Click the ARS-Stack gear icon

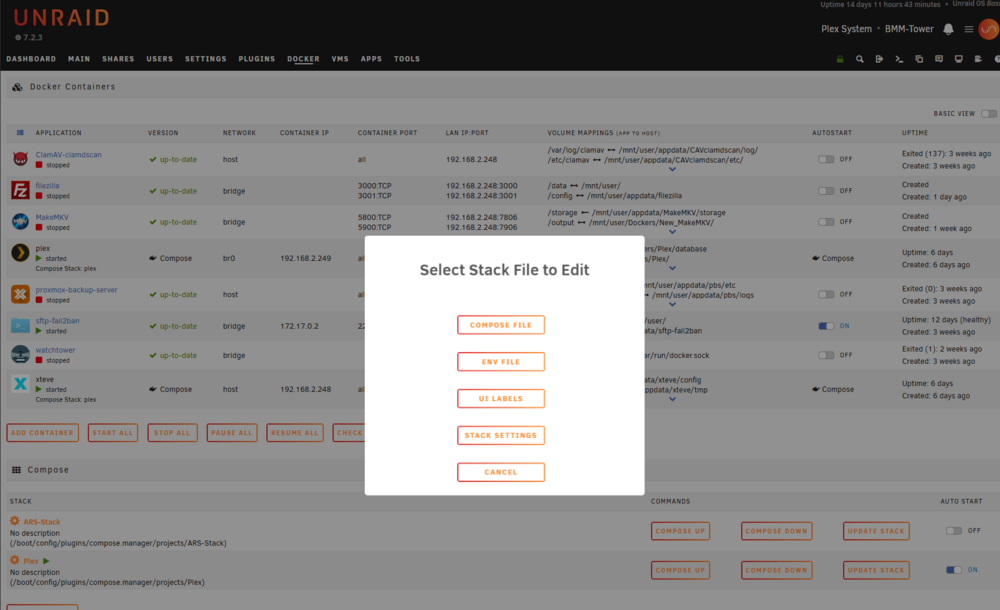[15, 521]
